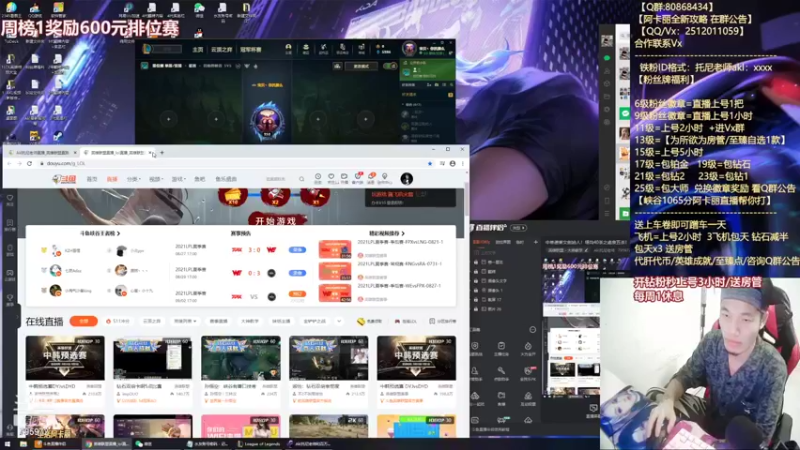Open League of Legends taskbar item
This screenshot has width=800, height=450.
(258, 444)
